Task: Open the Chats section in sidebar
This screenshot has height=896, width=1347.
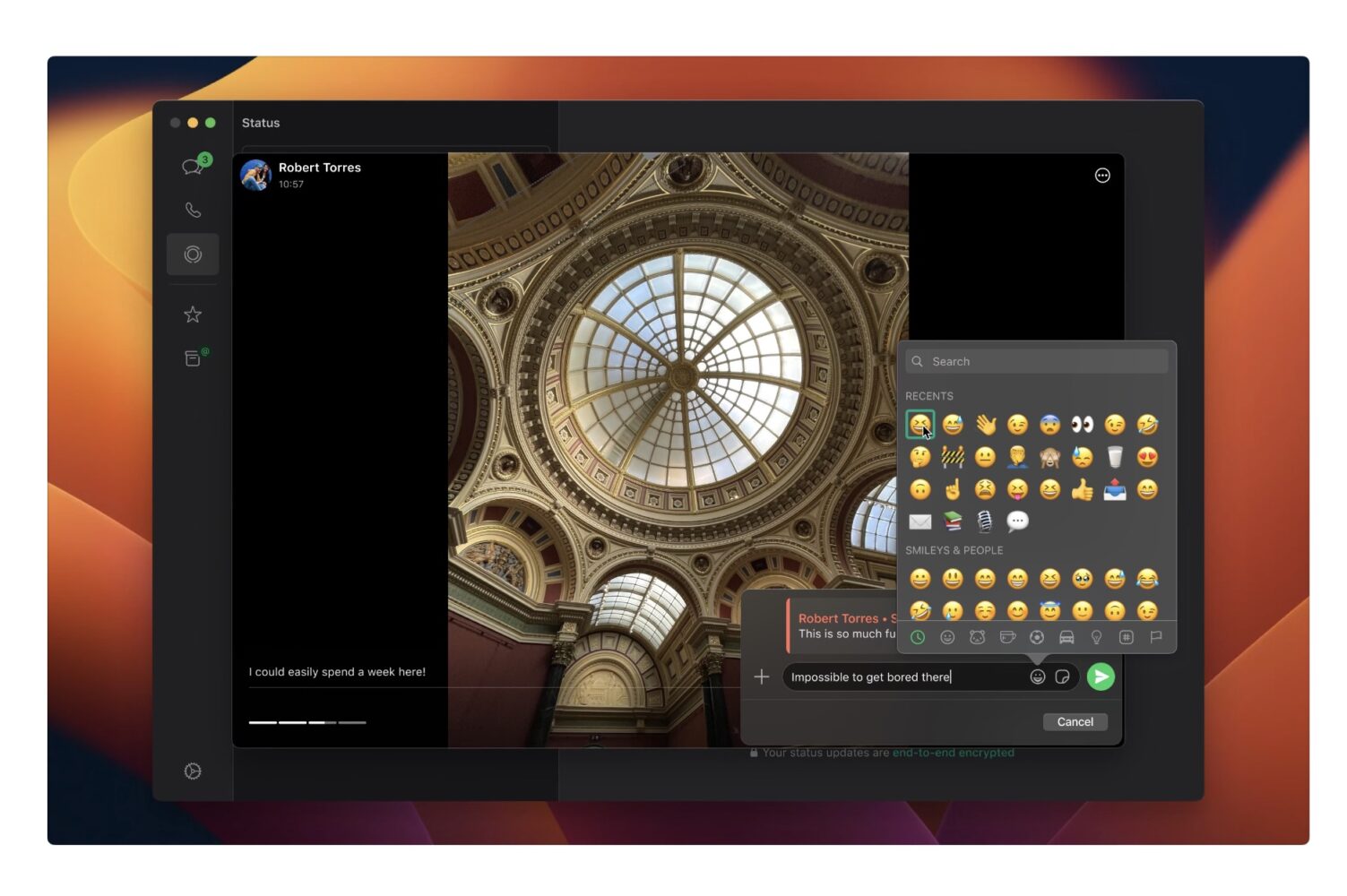Action: [193, 167]
